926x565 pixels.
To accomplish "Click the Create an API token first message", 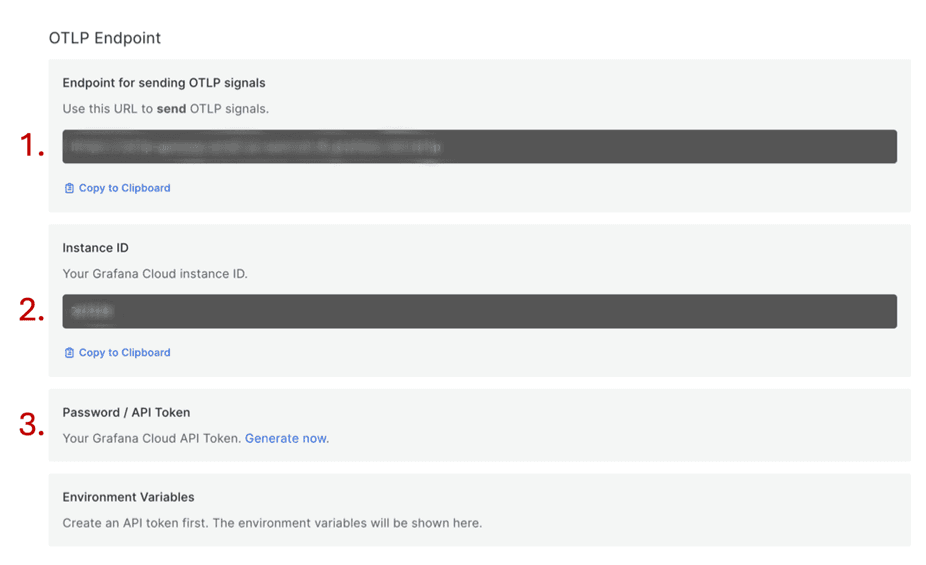I will 271,523.
